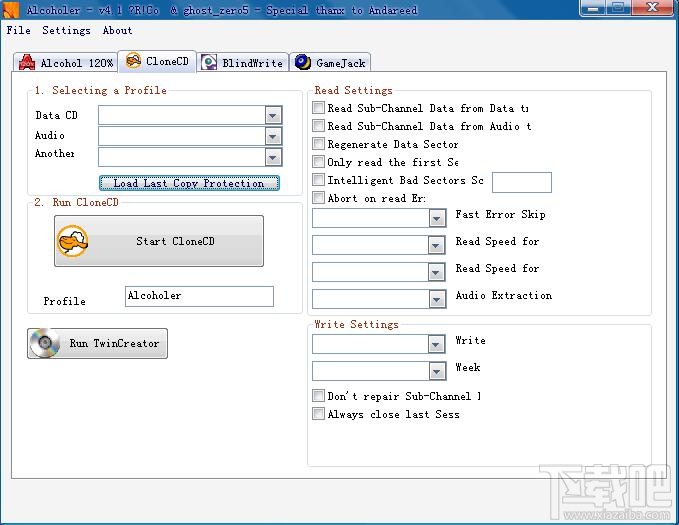Open the About menu
The width and height of the screenshot is (679, 525).
pyautogui.click(x=117, y=30)
